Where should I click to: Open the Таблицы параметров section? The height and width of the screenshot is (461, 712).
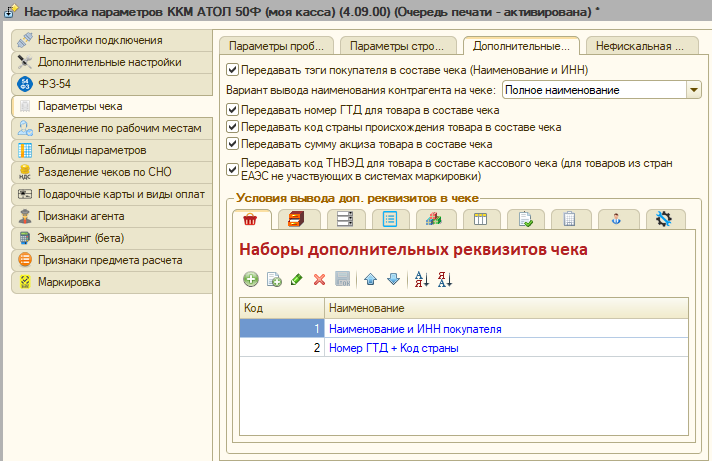coord(112,150)
